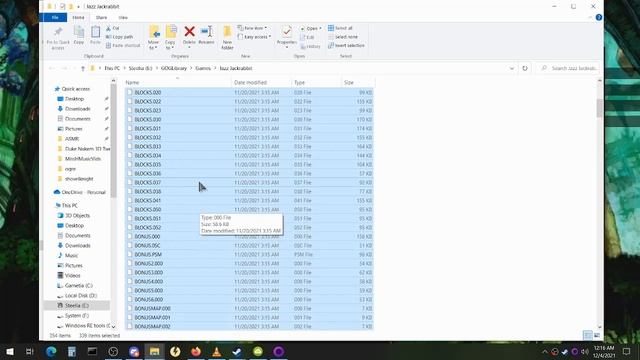The height and width of the screenshot is (360, 640).
Task: Switch to details view layout icon
Action: [x=587, y=335]
